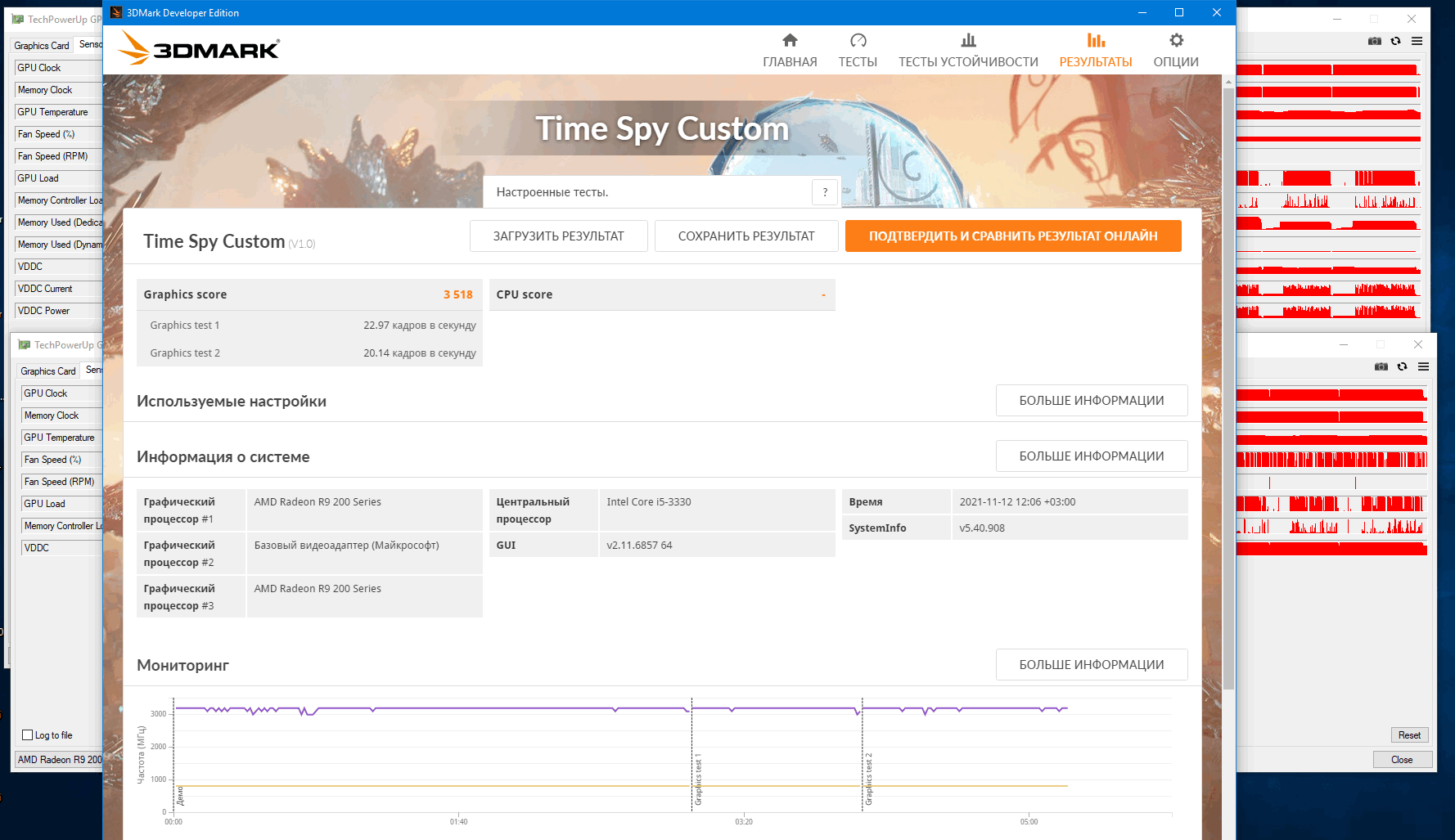This screenshot has width=1455, height=840.
Task: Click the Демо marker on monitoring chart
Action: click(181, 796)
